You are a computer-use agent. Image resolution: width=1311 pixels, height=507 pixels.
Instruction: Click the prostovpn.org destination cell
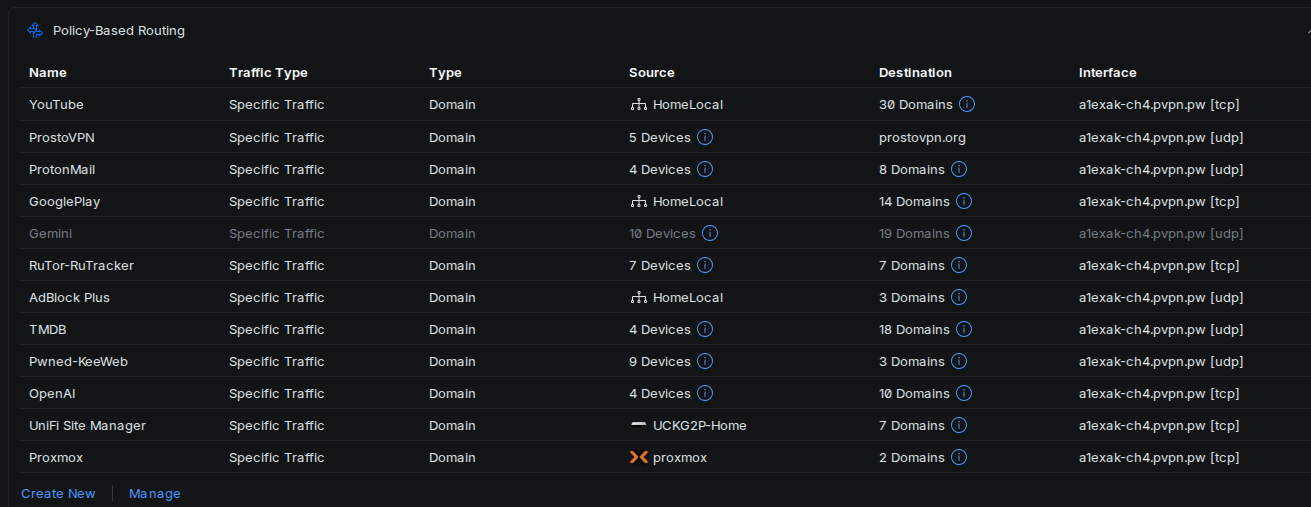pos(922,137)
